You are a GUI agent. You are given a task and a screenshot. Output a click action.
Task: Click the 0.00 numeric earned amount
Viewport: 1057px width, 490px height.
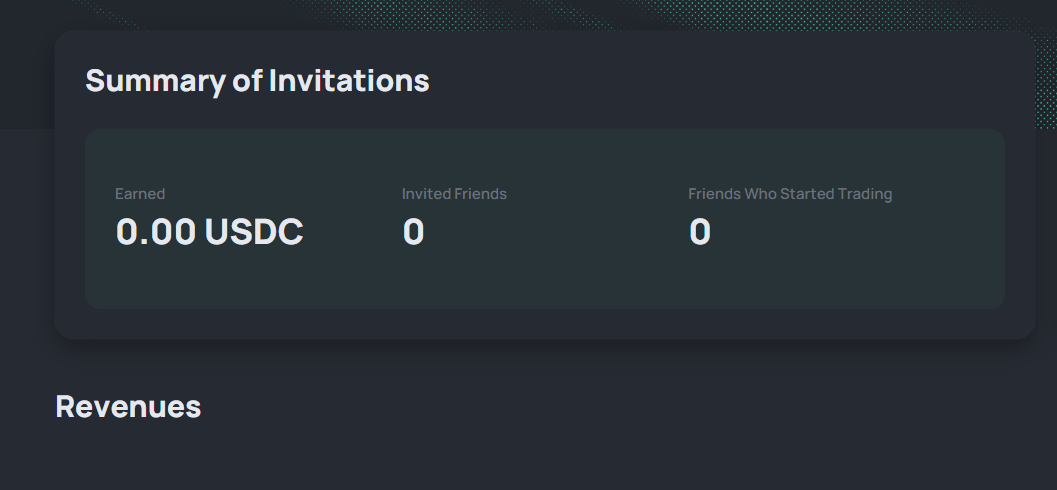(x=156, y=232)
